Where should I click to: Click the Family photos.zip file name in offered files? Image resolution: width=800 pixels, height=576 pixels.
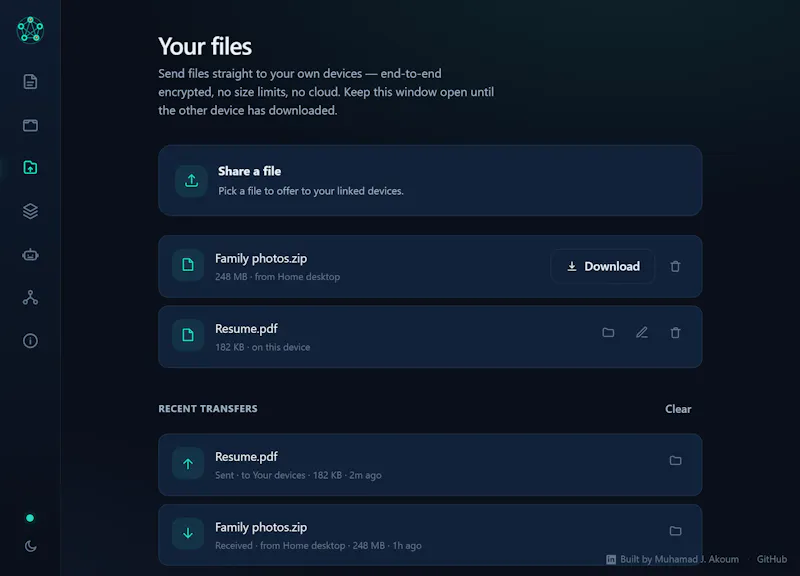pos(261,259)
